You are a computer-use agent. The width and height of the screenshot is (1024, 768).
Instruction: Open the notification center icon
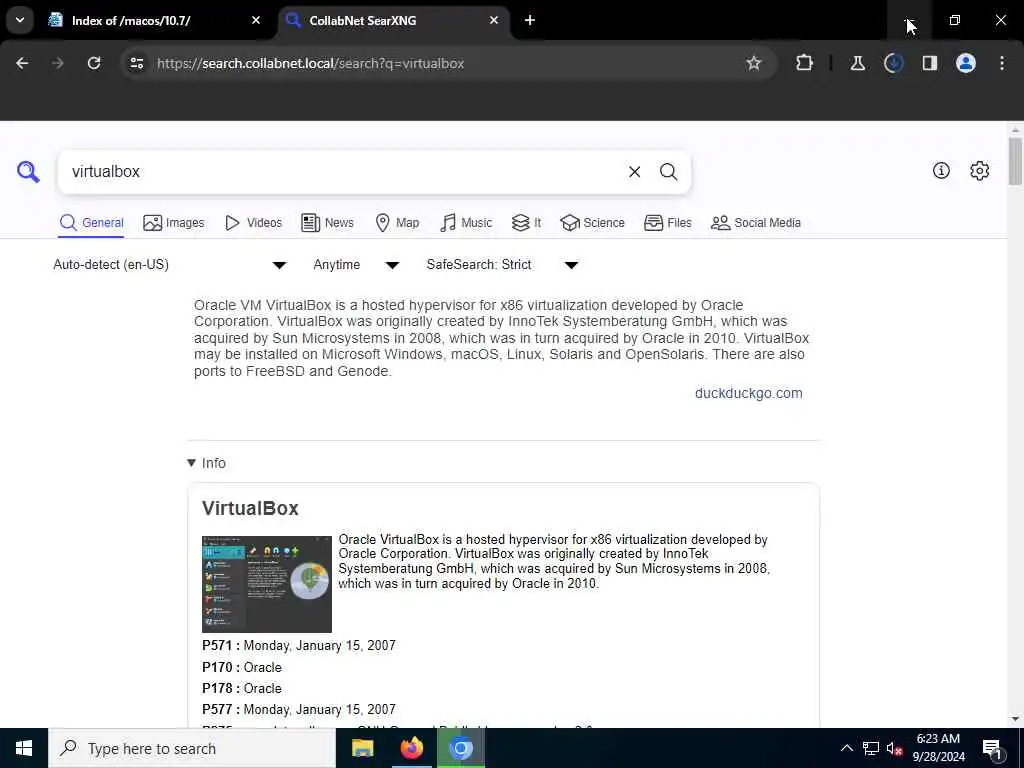[993, 748]
